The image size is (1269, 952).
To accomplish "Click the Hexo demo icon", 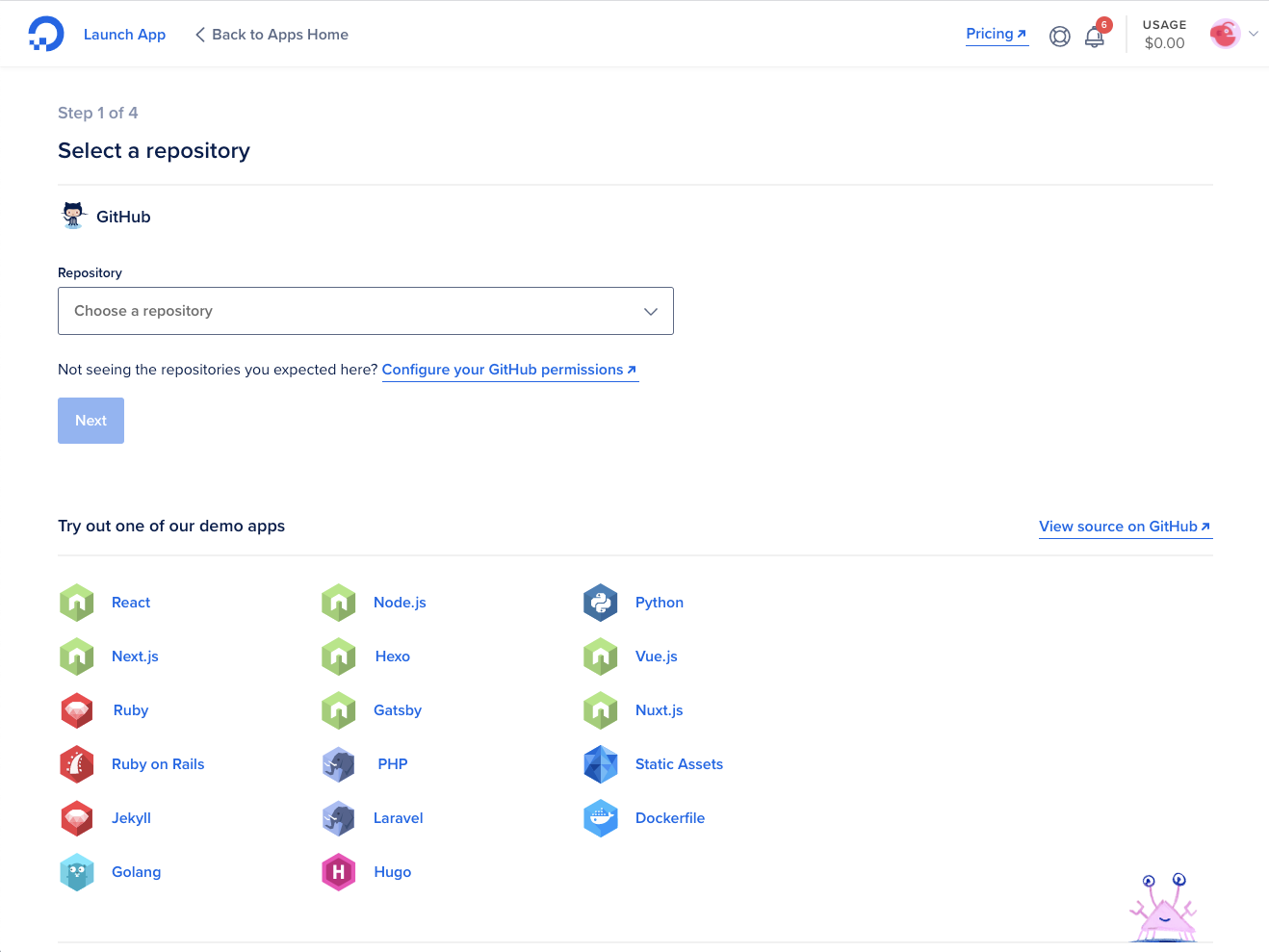I will tap(339, 656).
